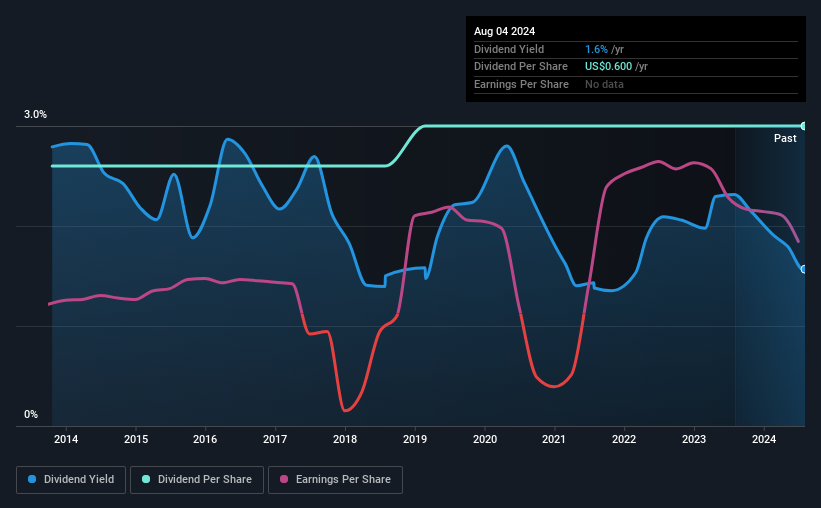
Task: Click the 'Aug 04 2024' tooltip date
Action: [504, 31]
